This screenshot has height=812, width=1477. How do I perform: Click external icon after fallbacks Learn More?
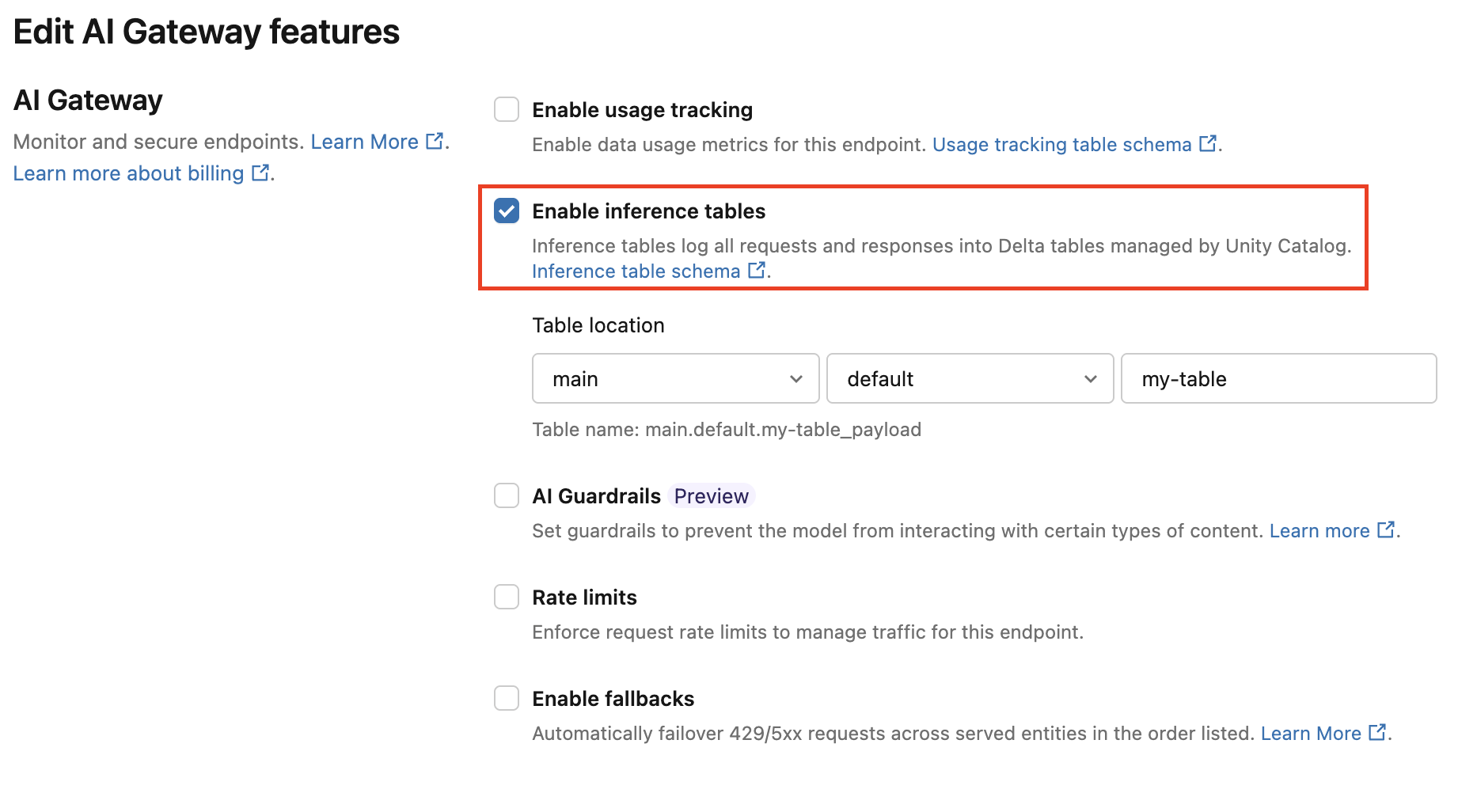pyautogui.click(x=1377, y=732)
